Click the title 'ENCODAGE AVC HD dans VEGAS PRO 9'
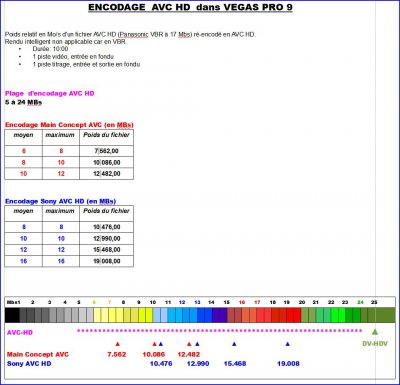The image size is (400, 385). click(190, 7)
